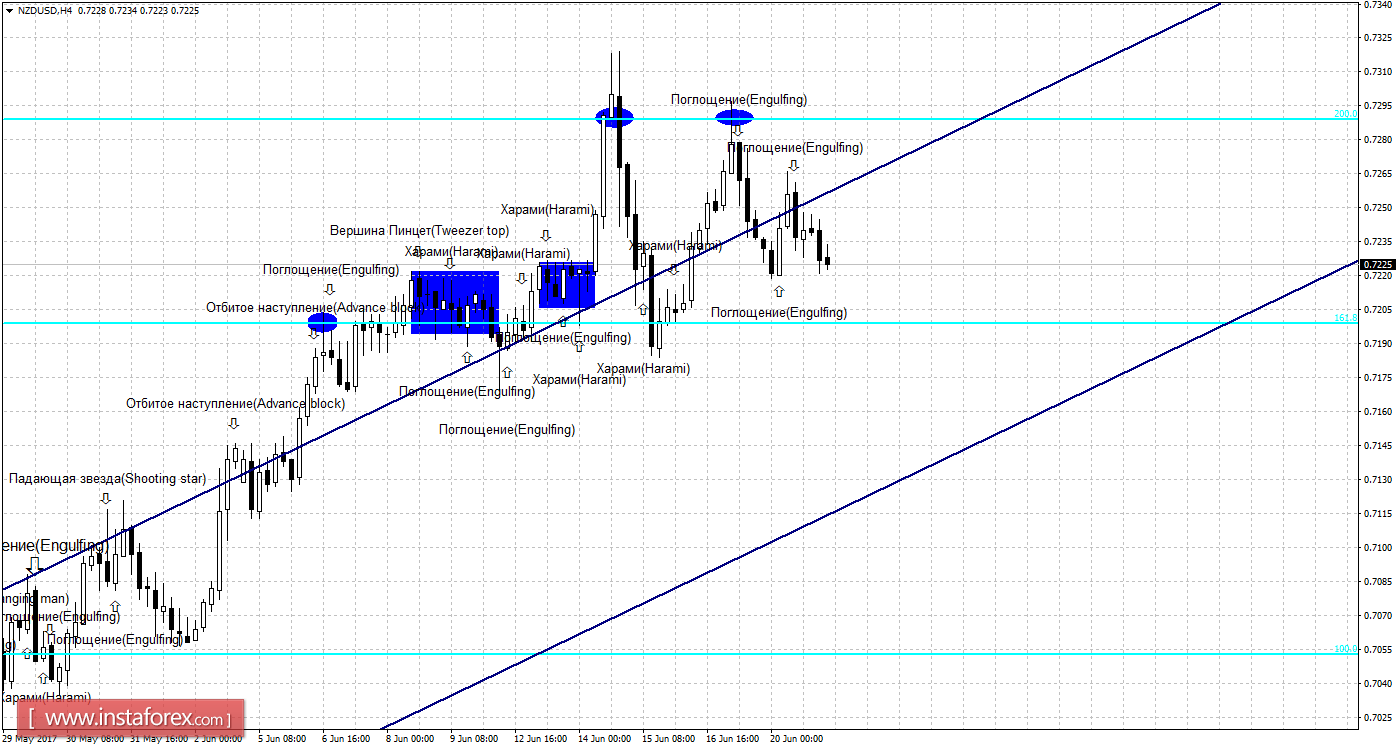Select the 'Вершина Пинцет(Tweezer top)' label
The width and height of the screenshot is (1398, 750).
coord(419,230)
